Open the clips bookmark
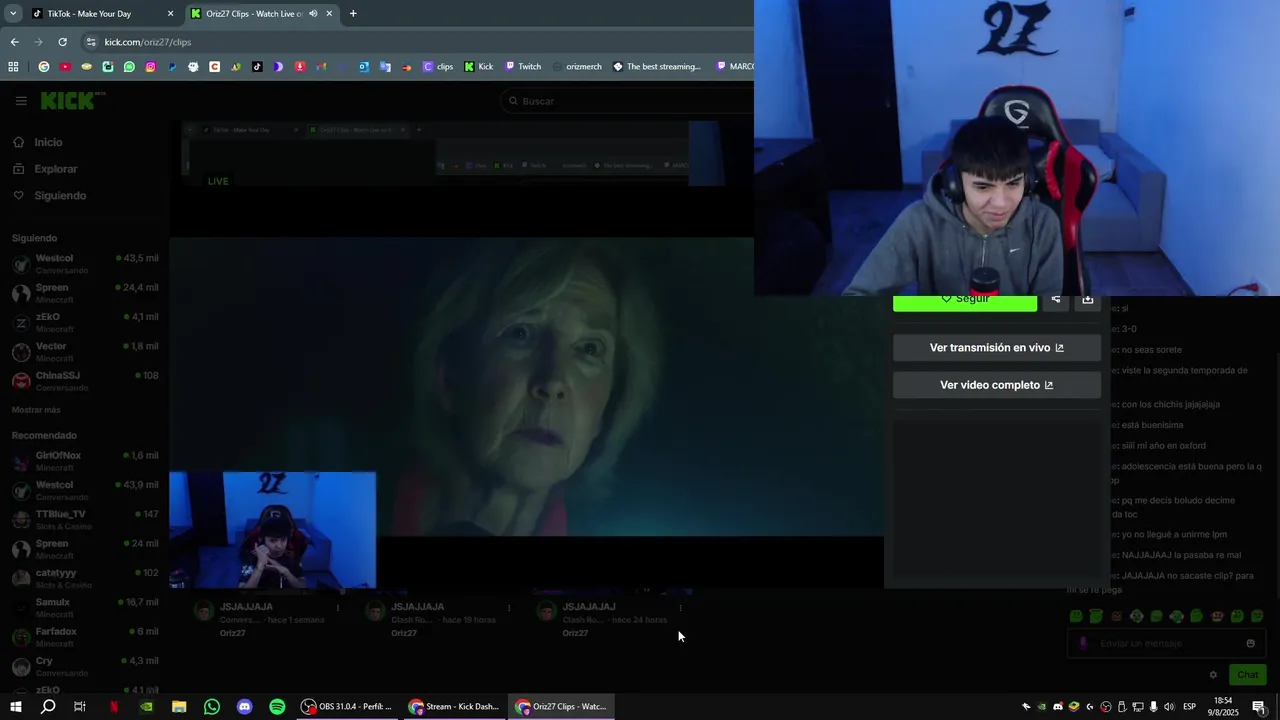This screenshot has height=720, width=1280. coord(438,67)
